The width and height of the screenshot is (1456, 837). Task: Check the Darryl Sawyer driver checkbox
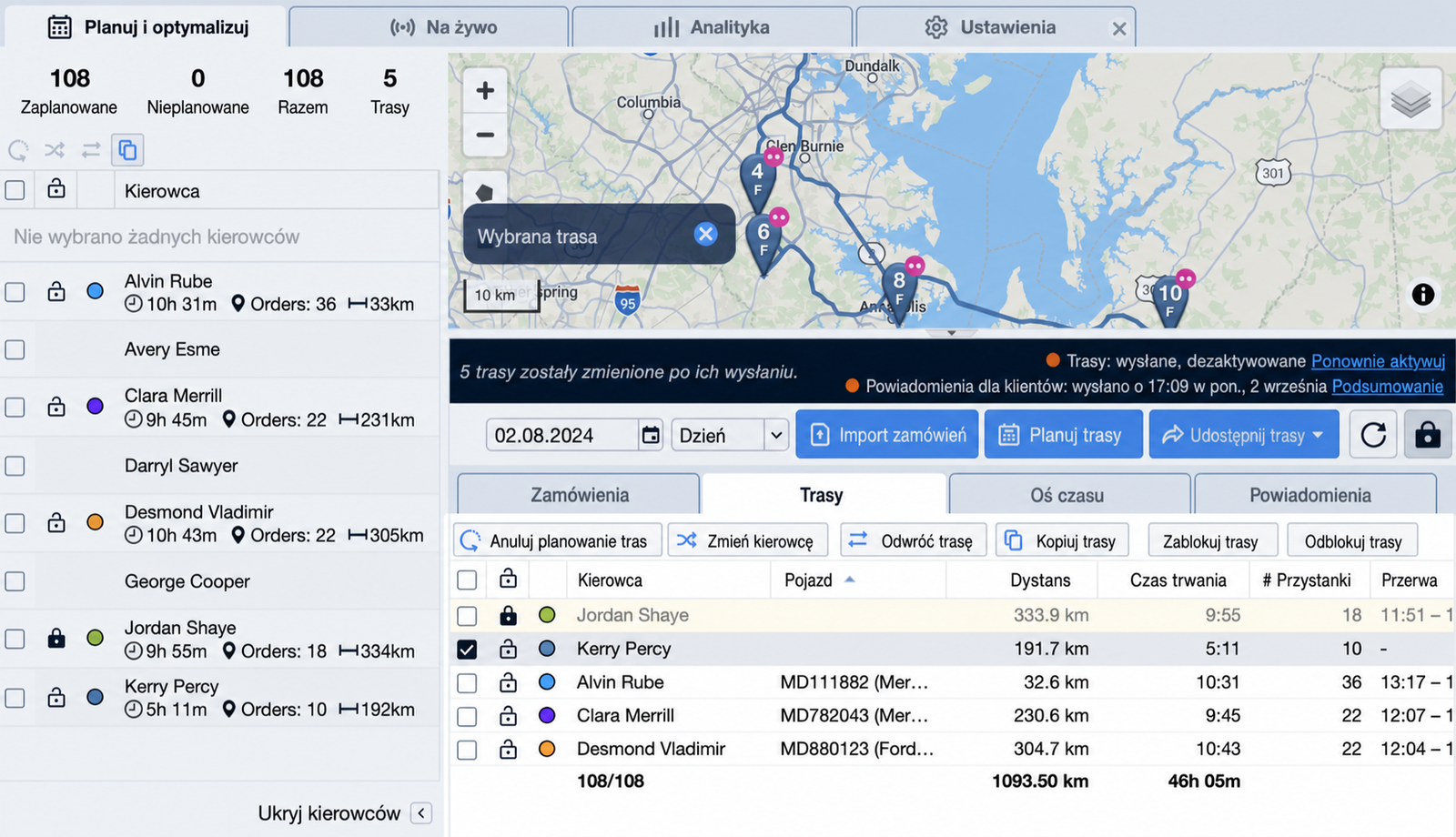pos(15,466)
